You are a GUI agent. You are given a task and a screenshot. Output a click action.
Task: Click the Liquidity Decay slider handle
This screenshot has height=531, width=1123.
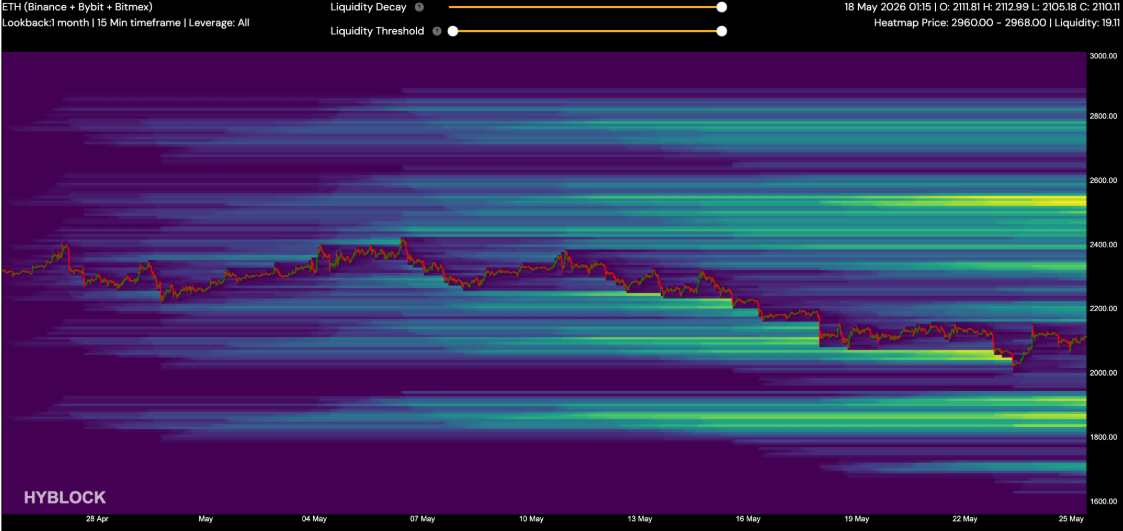722,7
